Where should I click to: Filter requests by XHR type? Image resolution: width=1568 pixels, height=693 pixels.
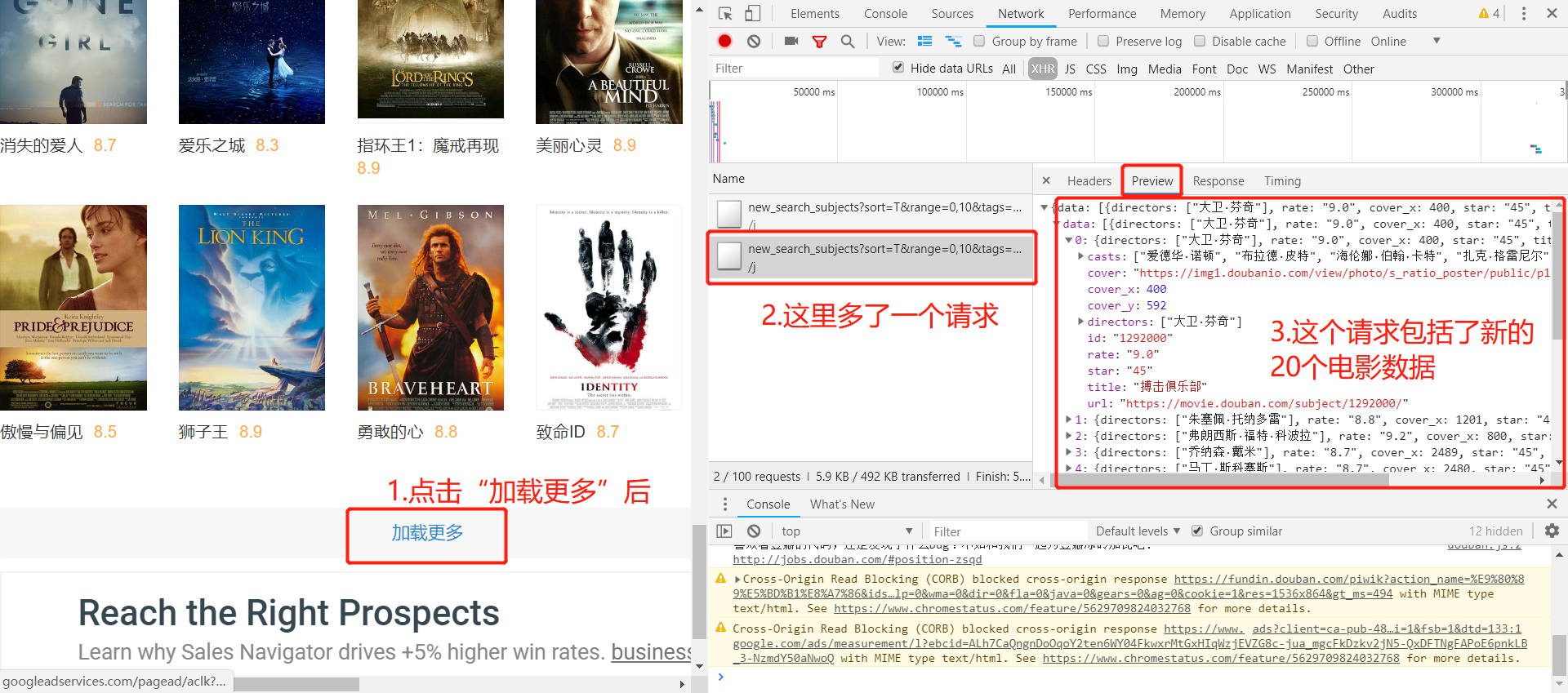[1042, 69]
